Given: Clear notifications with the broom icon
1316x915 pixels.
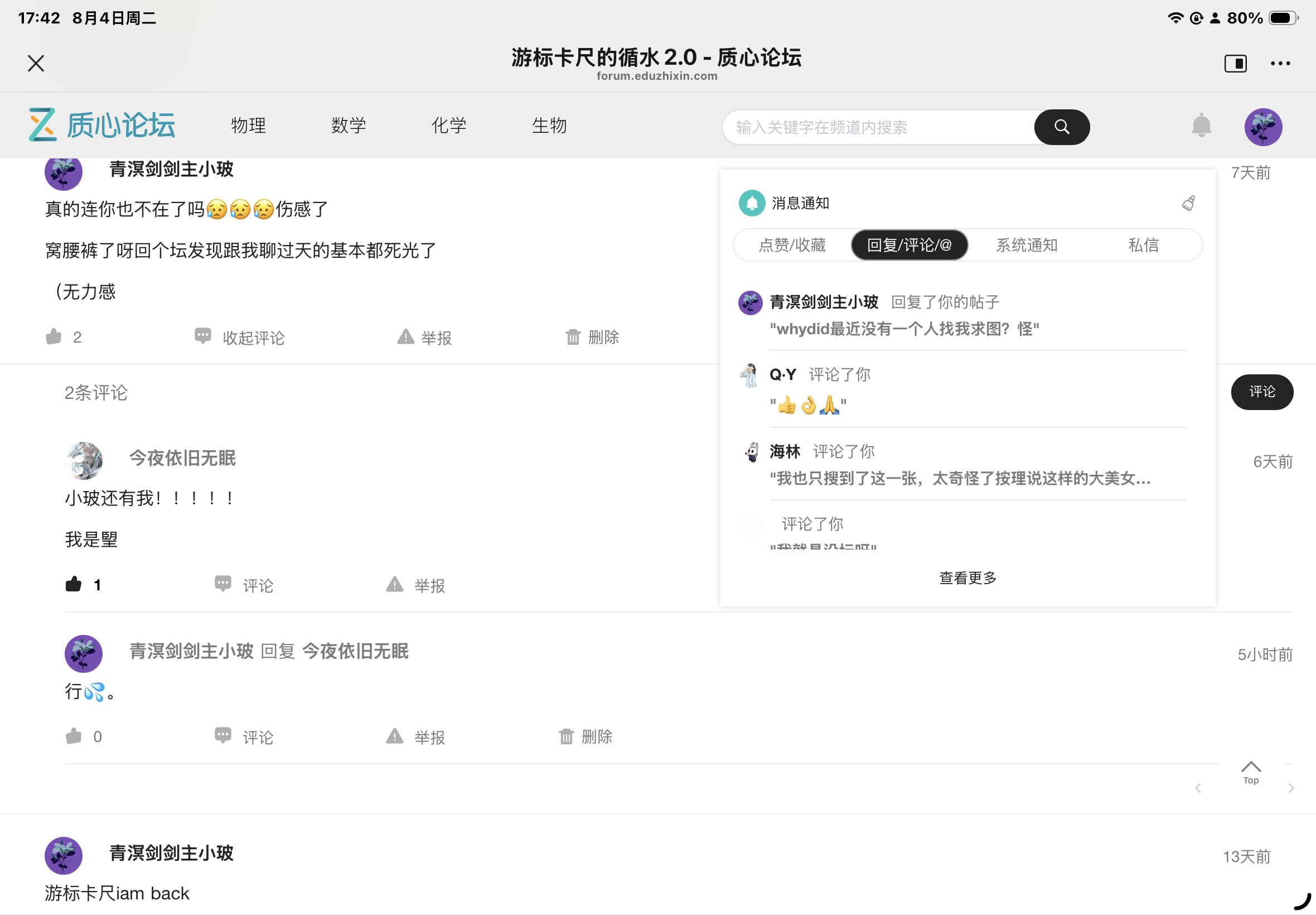Looking at the screenshot, I should point(1189,203).
